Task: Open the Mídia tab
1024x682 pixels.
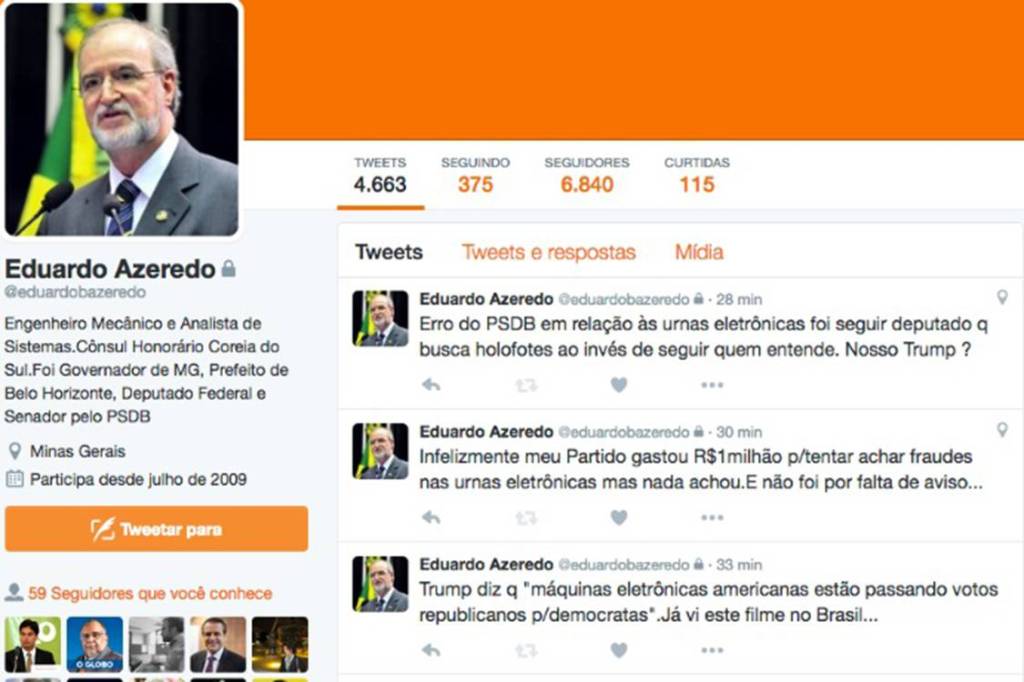Action: coord(699,252)
